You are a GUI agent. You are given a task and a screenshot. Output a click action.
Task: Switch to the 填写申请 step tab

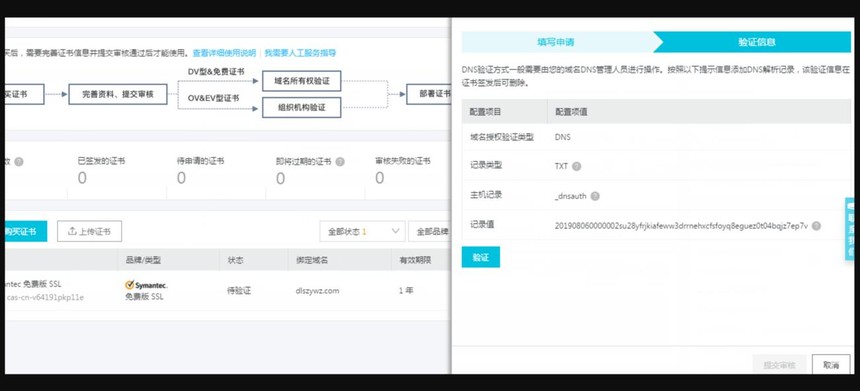click(556, 42)
